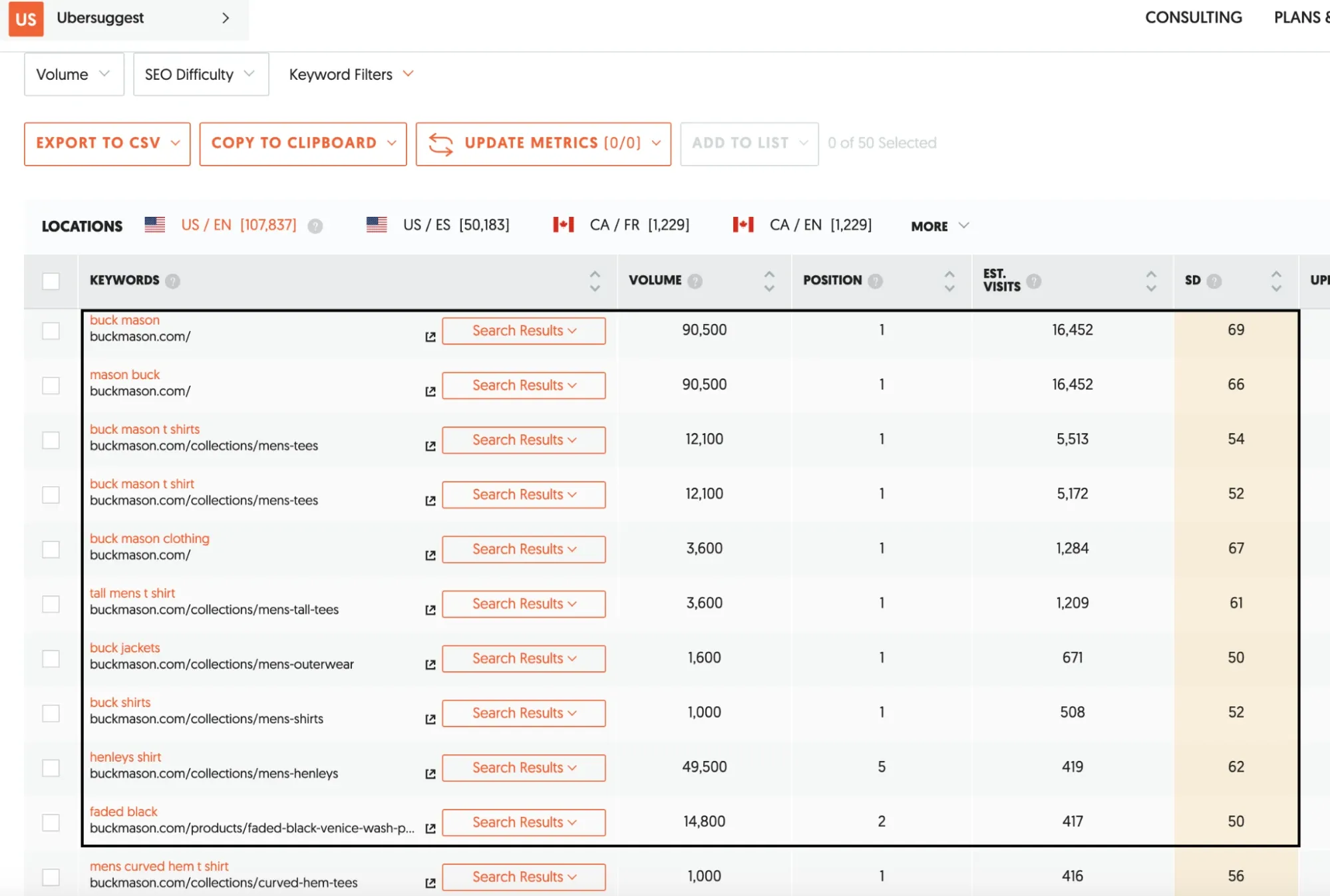Check the box for faded black keyword
The width and height of the screenshot is (1330, 896).
pyautogui.click(x=51, y=822)
